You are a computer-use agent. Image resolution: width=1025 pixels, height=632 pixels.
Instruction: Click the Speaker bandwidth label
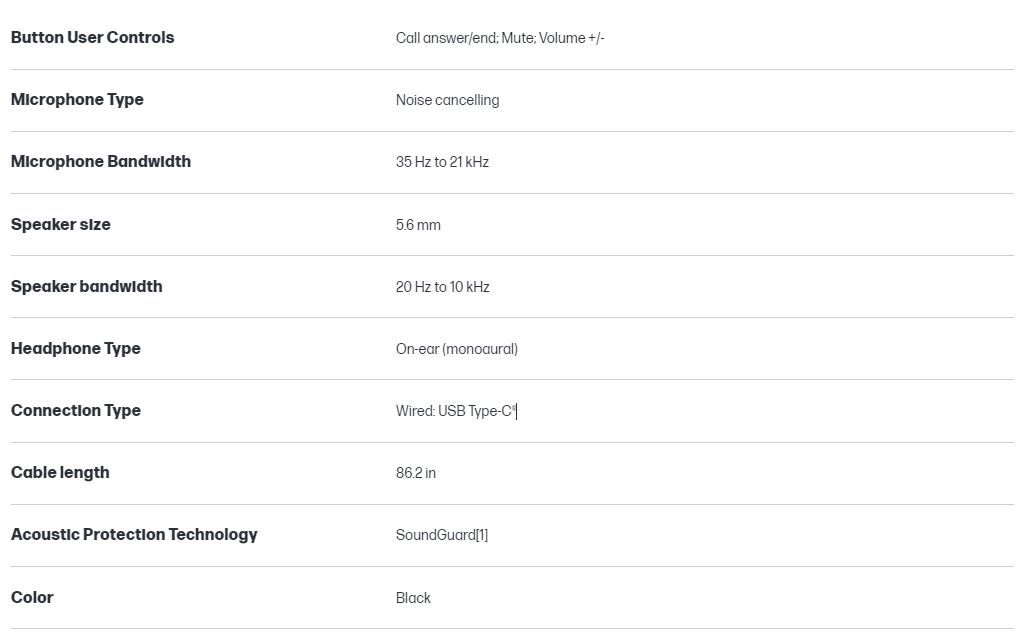tap(86, 287)
